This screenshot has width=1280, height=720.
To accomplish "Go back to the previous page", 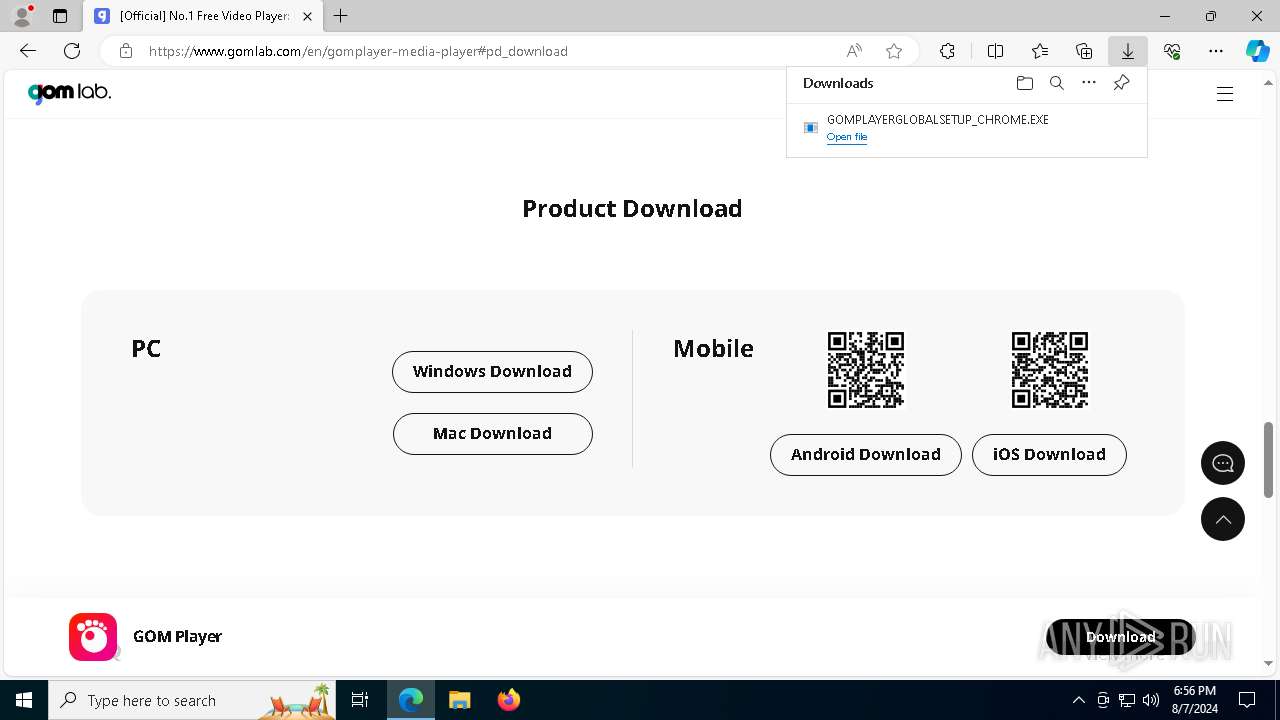I will (x=28, y=51).
